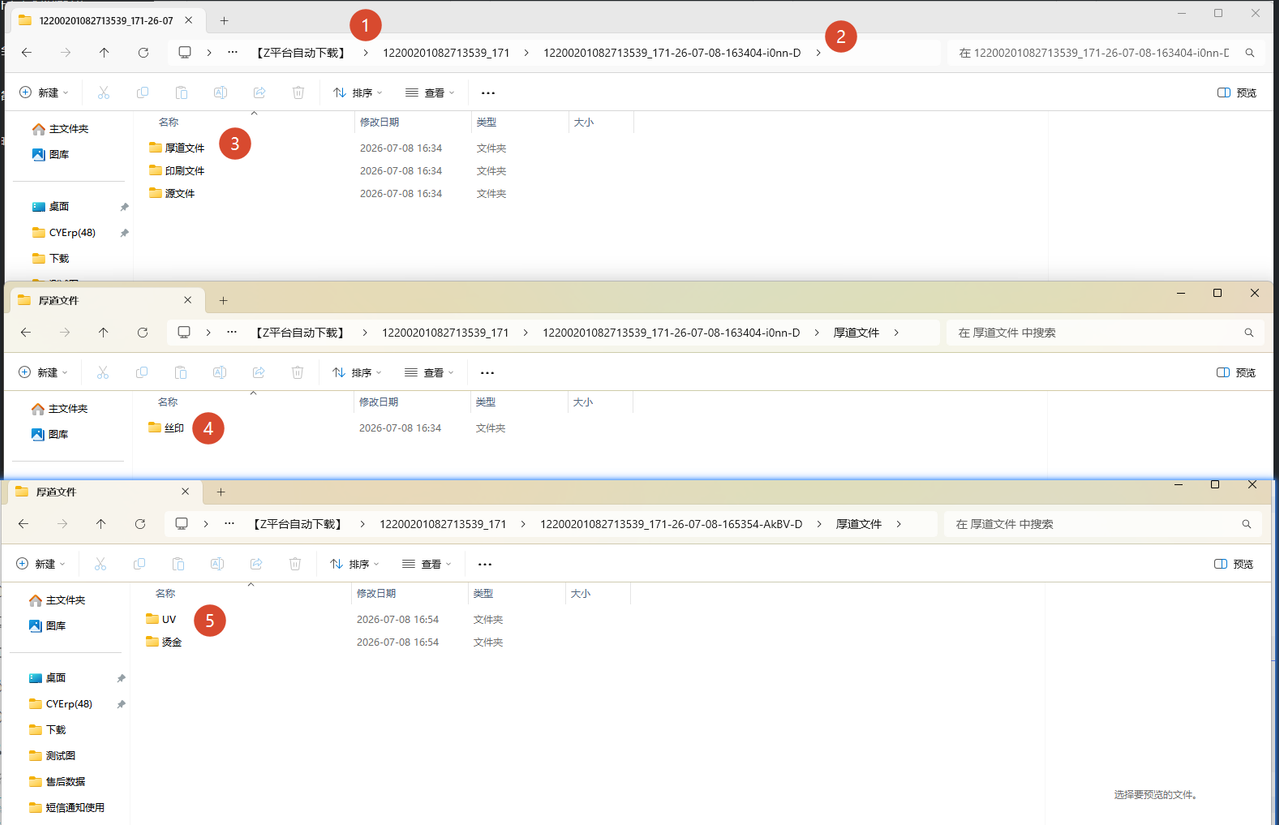Click Up arrow in window containing UV folder
This screenshot has width=1279, height=825.
tap(100, 523)
